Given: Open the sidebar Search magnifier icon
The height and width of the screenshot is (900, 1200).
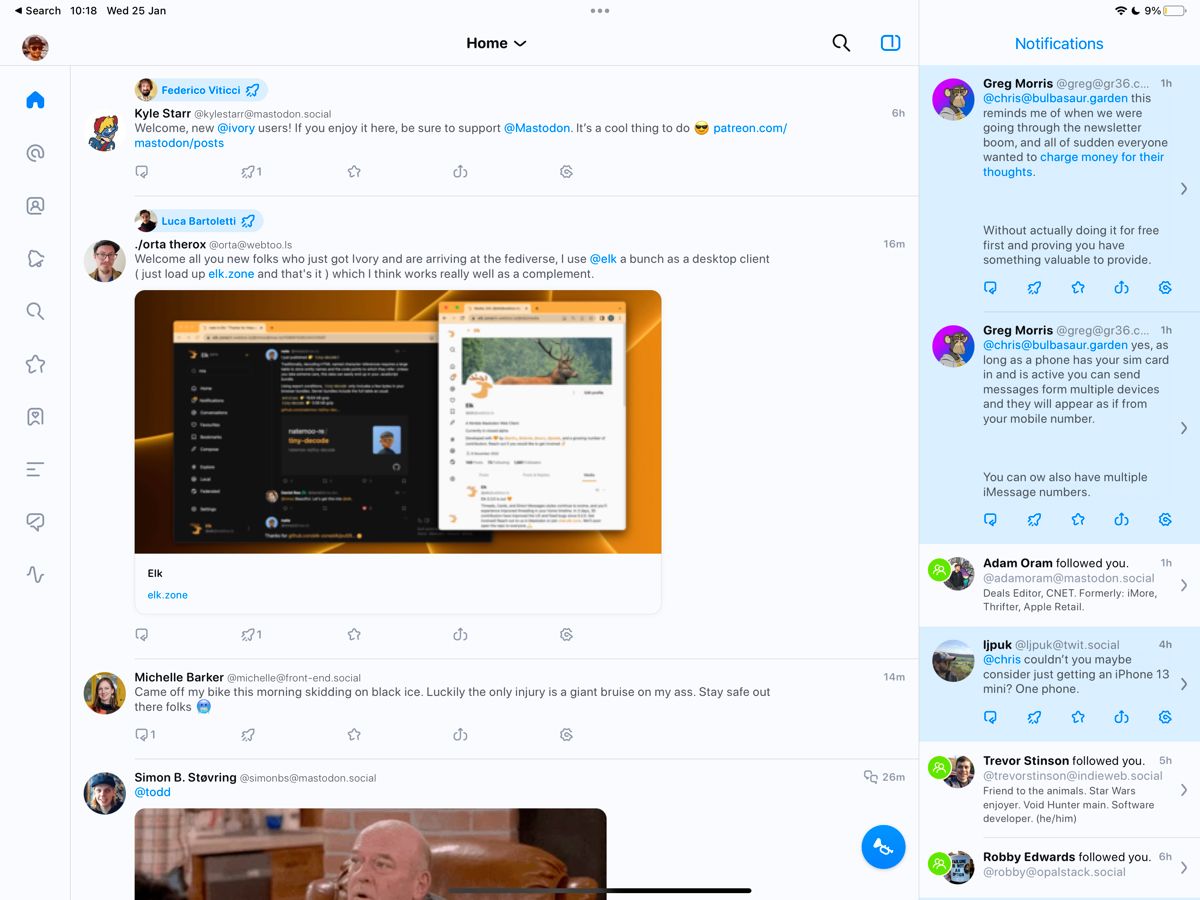Looking at the screenshot, I should point(35,311).
